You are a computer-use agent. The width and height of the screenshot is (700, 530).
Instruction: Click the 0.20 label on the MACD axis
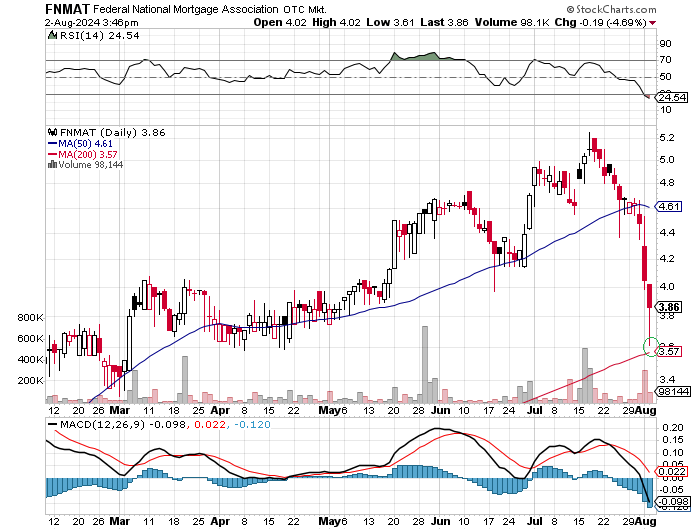point(673,428)
